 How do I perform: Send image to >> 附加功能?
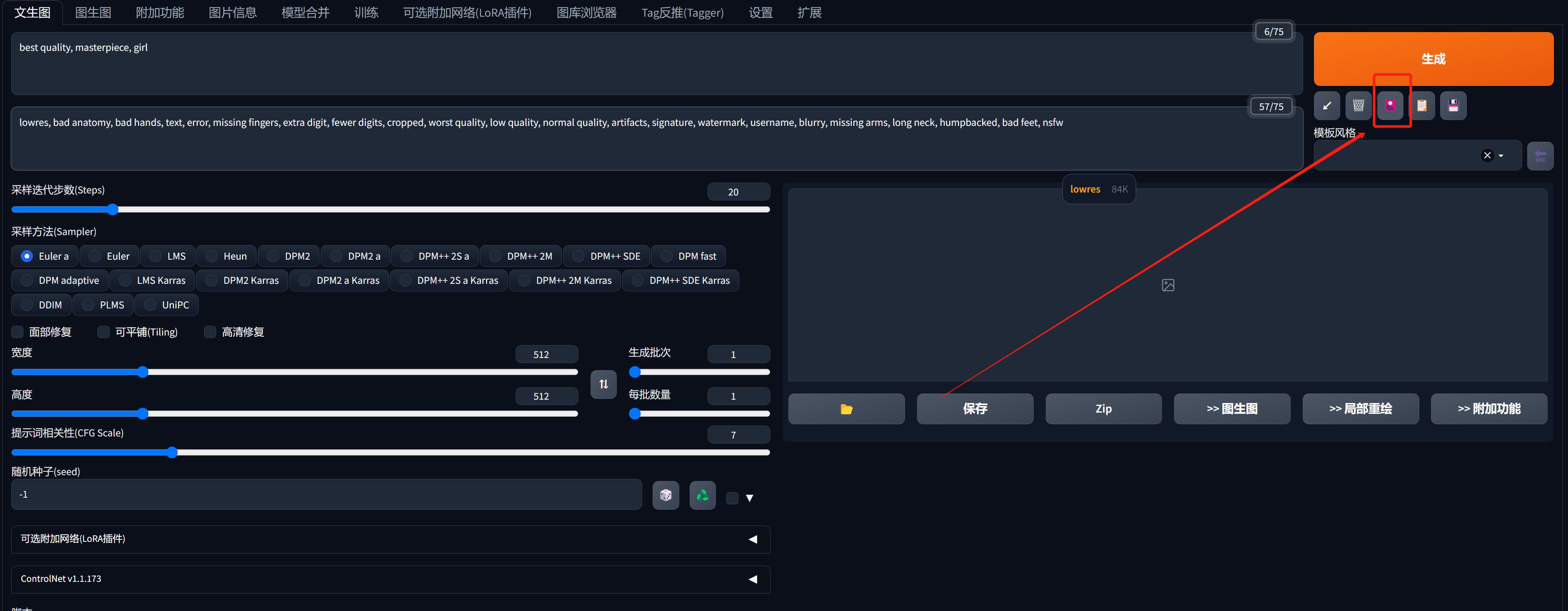point(1489,408)
